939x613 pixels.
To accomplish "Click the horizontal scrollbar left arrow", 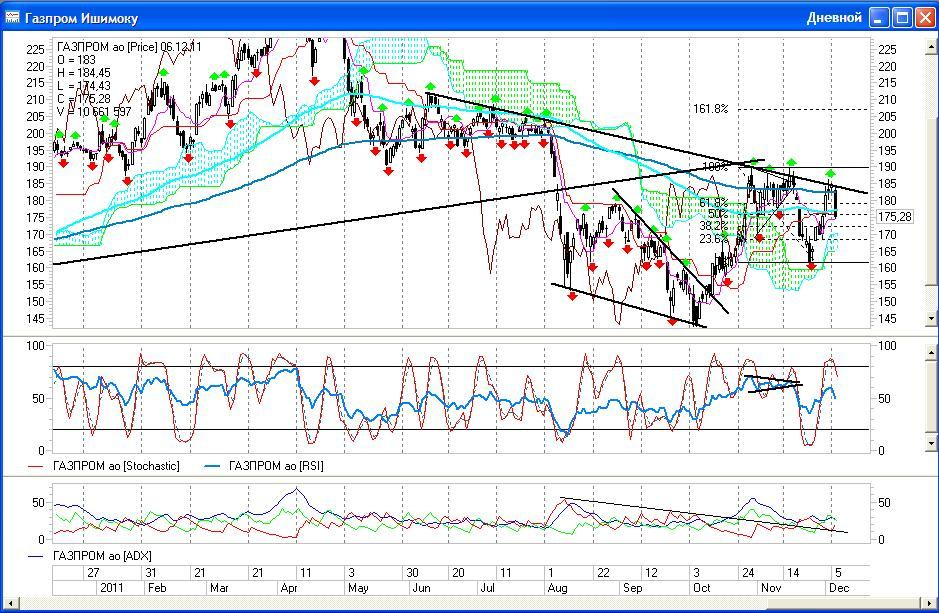I will pos(10,603).
